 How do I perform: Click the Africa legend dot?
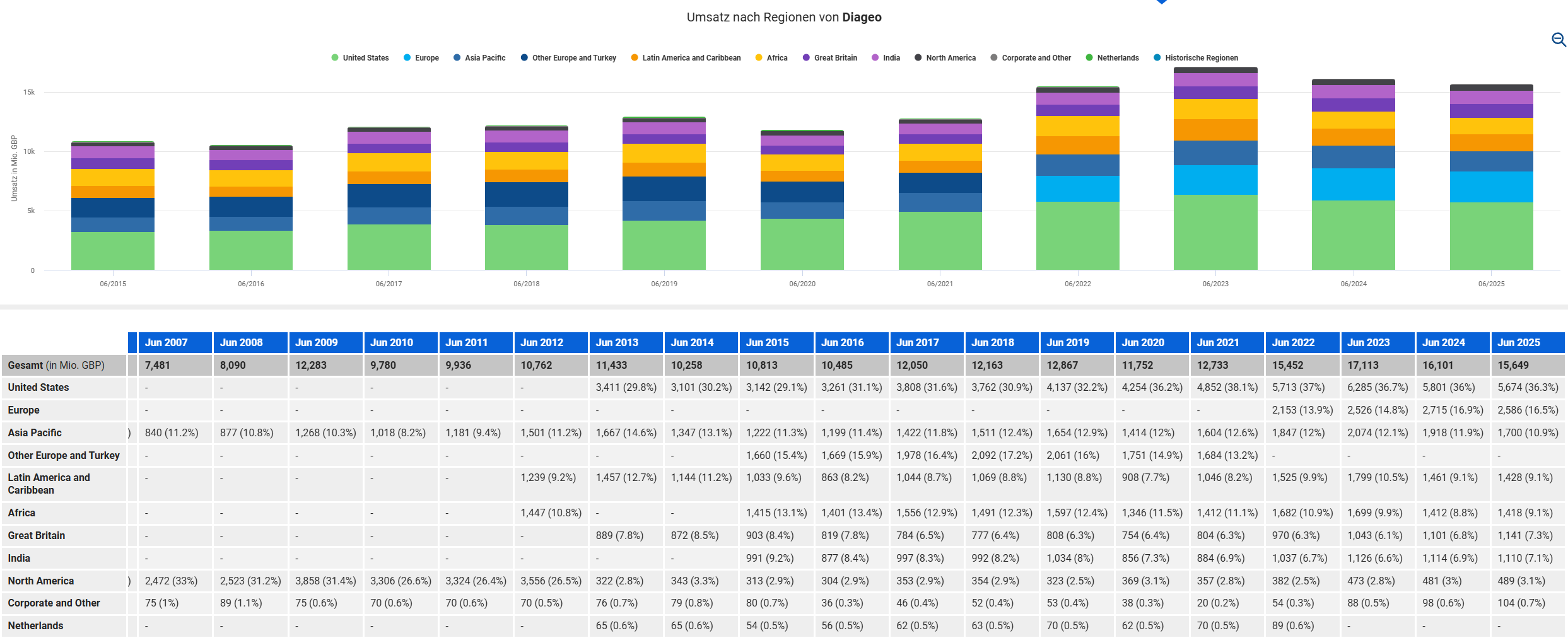point(759,58)
